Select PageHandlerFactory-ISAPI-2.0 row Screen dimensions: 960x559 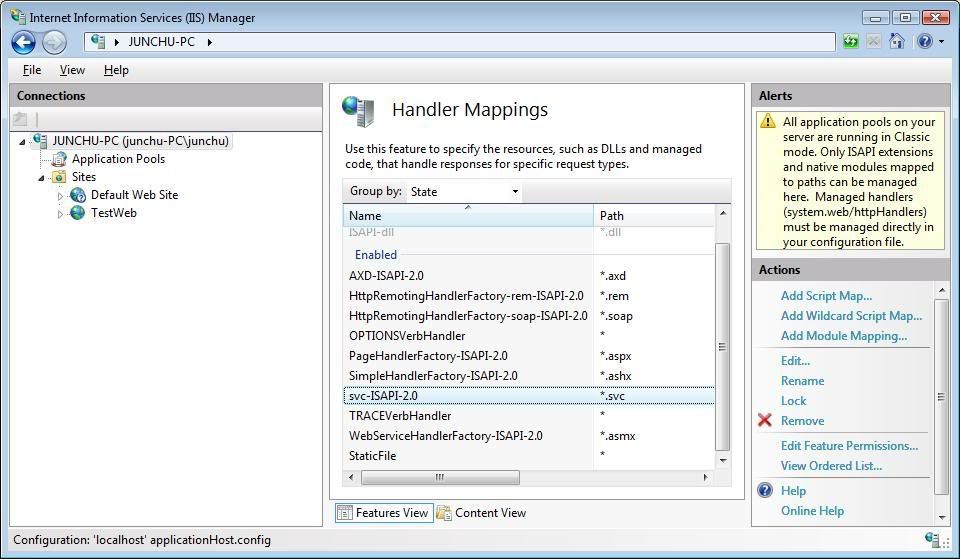[529, 356]
